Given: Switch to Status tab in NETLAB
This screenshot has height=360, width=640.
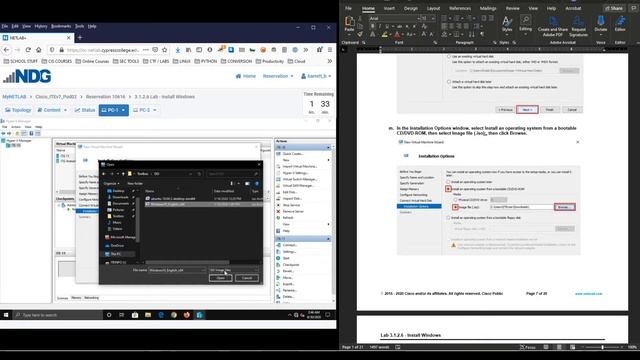Looking at the screenshot, I should click(85, 110).
